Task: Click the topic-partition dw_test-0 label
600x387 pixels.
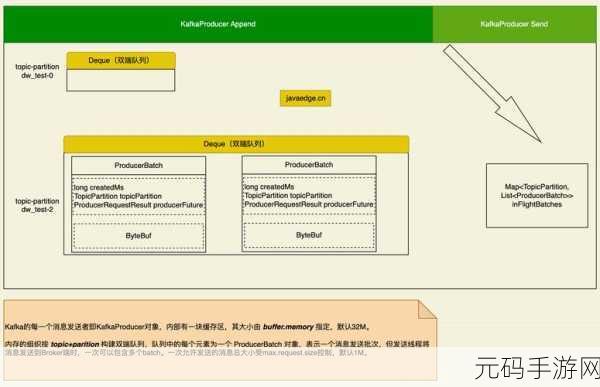Action: point(37,71)
